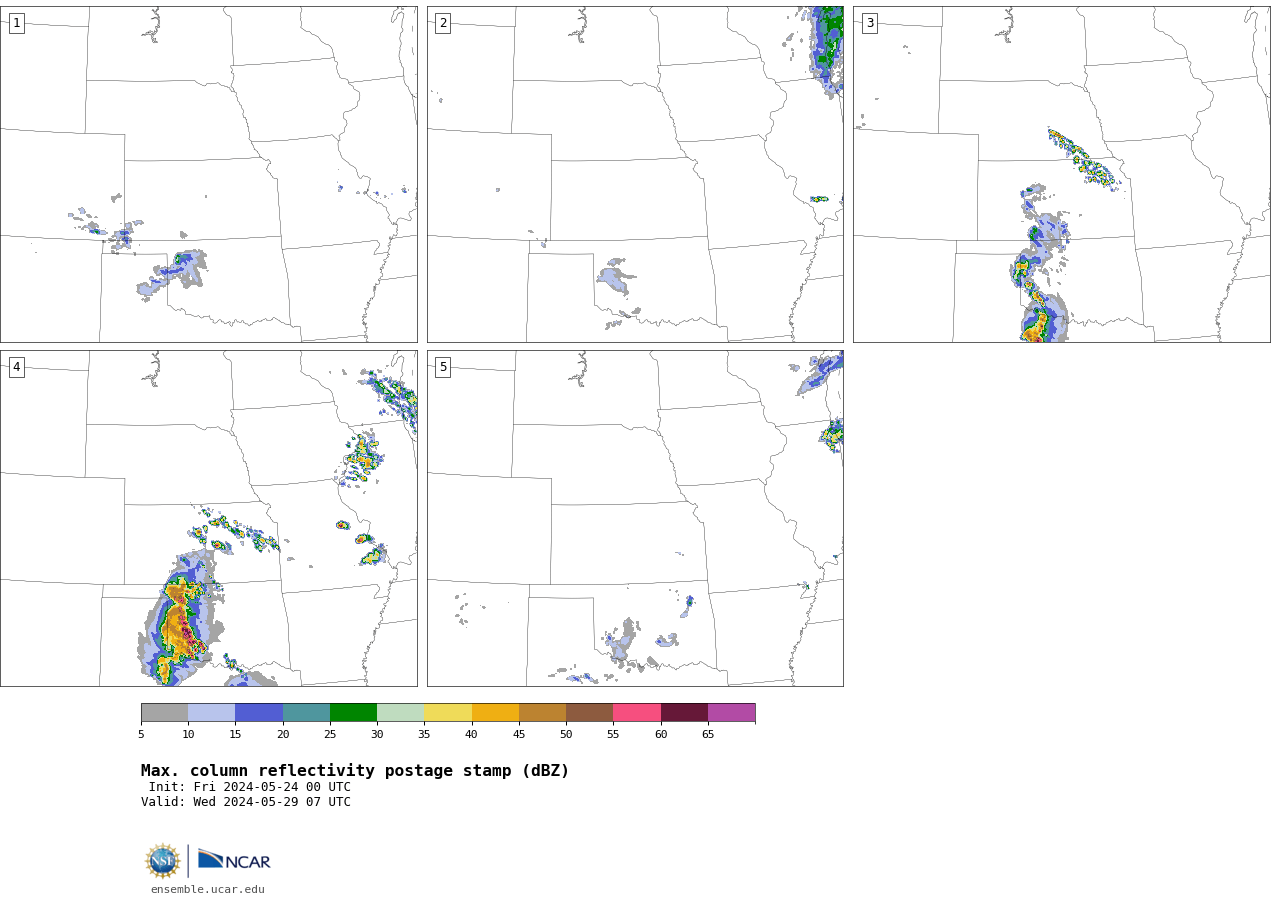The height and width of the screenshot is (901, 1280).
Task: Click the 'Max. column reflectivity postage stamp (dBZ)' title
Action: point(355,771)
